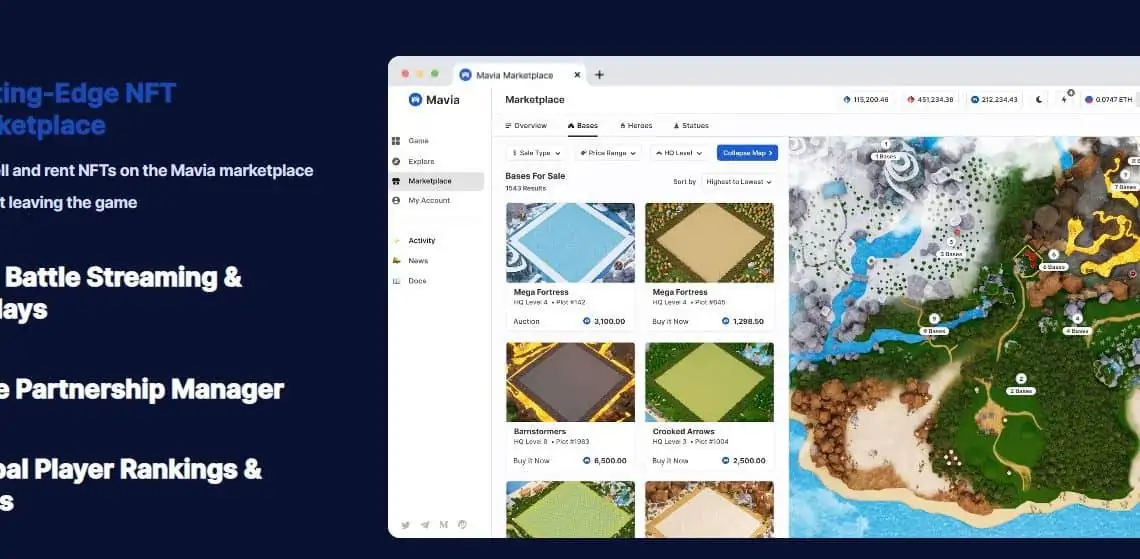The image size is (1140, 559).
Task: Expand the HQ Level filter
Action: [679, 153]
